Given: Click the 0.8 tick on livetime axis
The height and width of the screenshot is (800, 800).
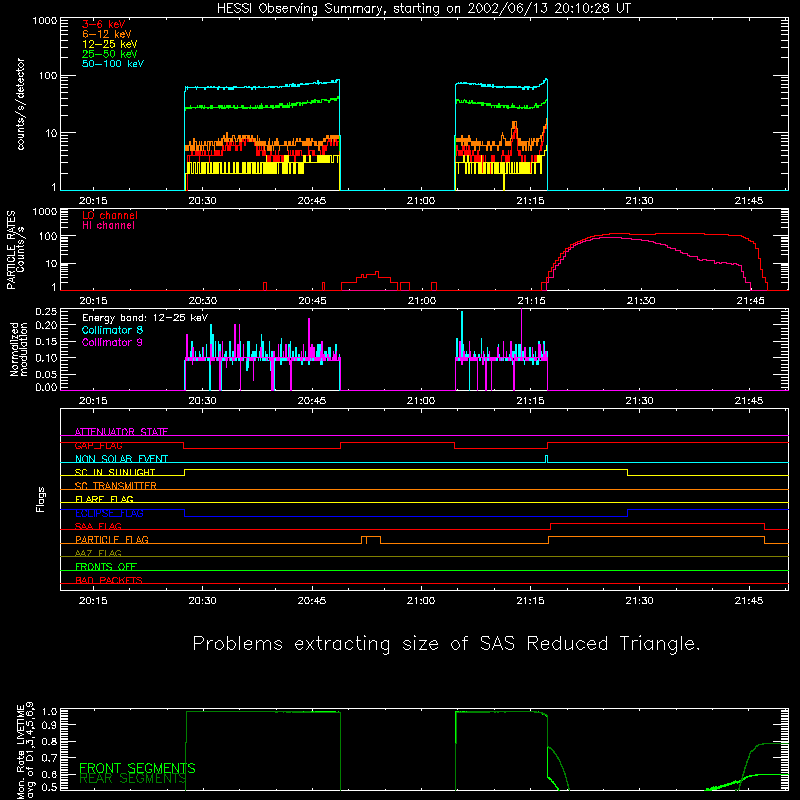Looking at the screenshot, I should [49, 742].
